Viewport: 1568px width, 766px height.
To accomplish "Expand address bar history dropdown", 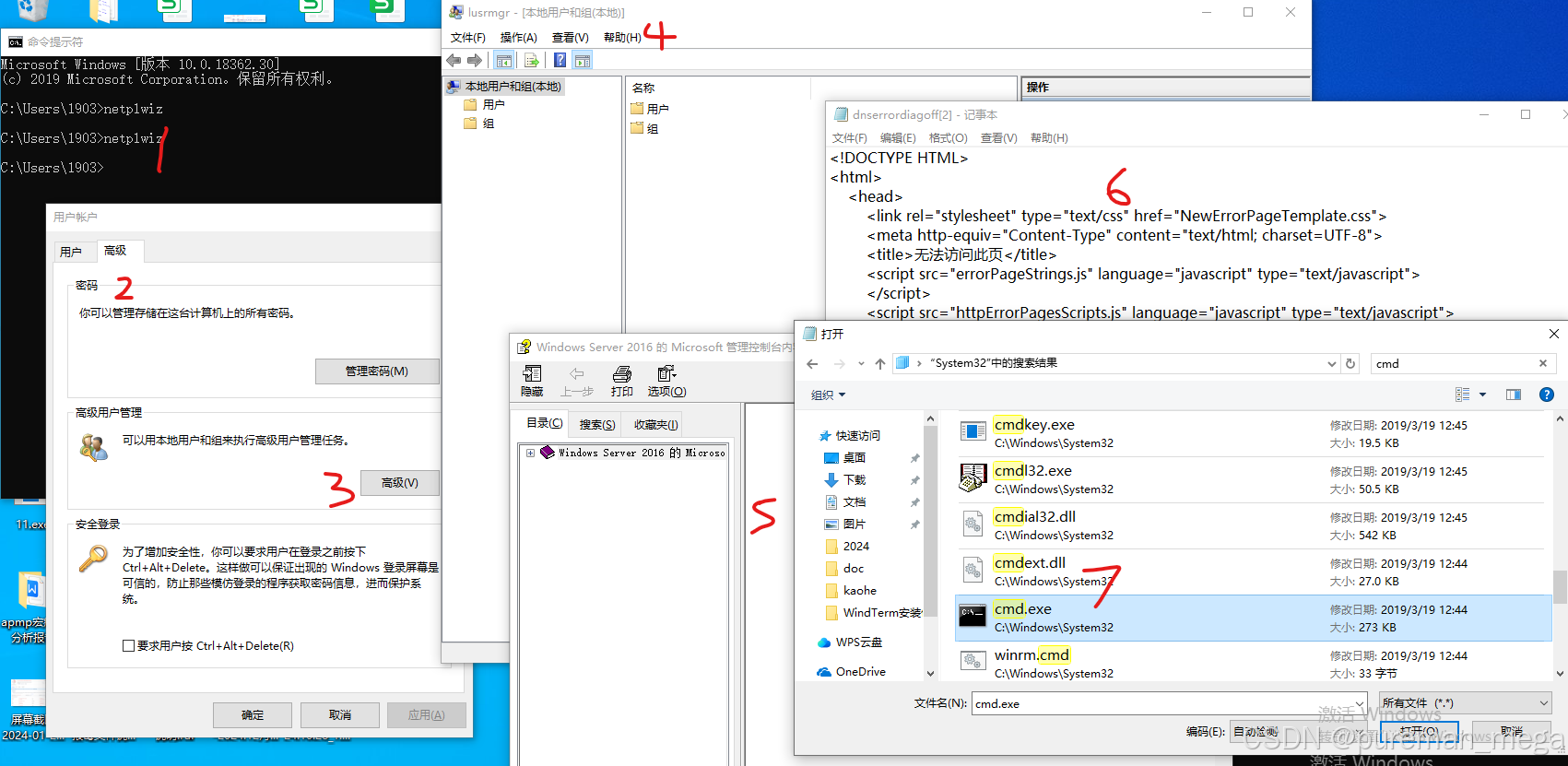I will tap(1331, 364).
